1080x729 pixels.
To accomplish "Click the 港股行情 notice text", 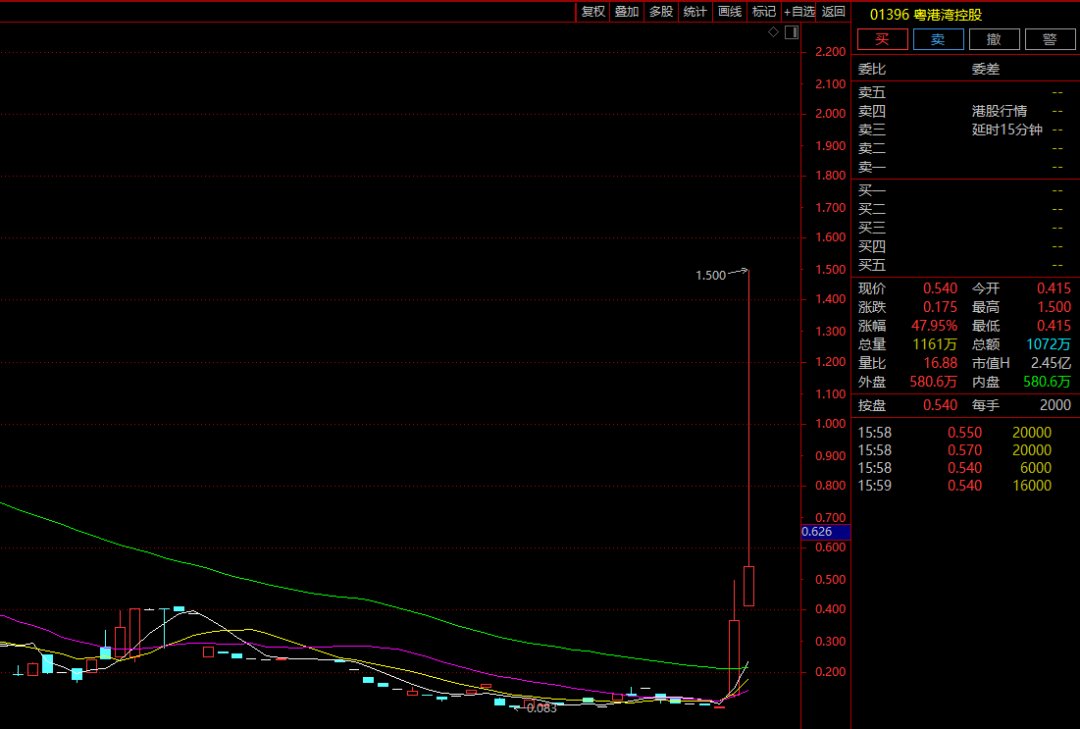I will [999, 111].
